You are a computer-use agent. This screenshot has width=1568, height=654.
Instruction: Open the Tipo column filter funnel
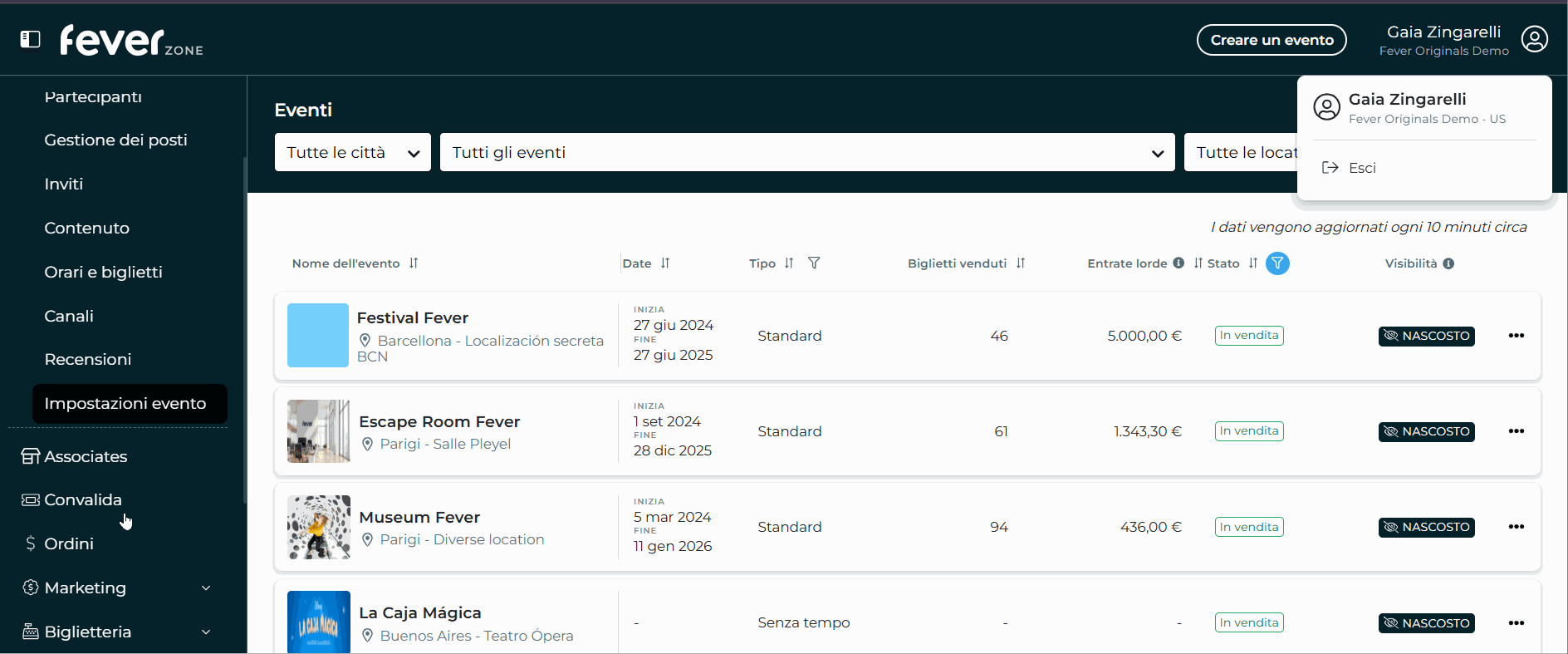tap(814, 263)
